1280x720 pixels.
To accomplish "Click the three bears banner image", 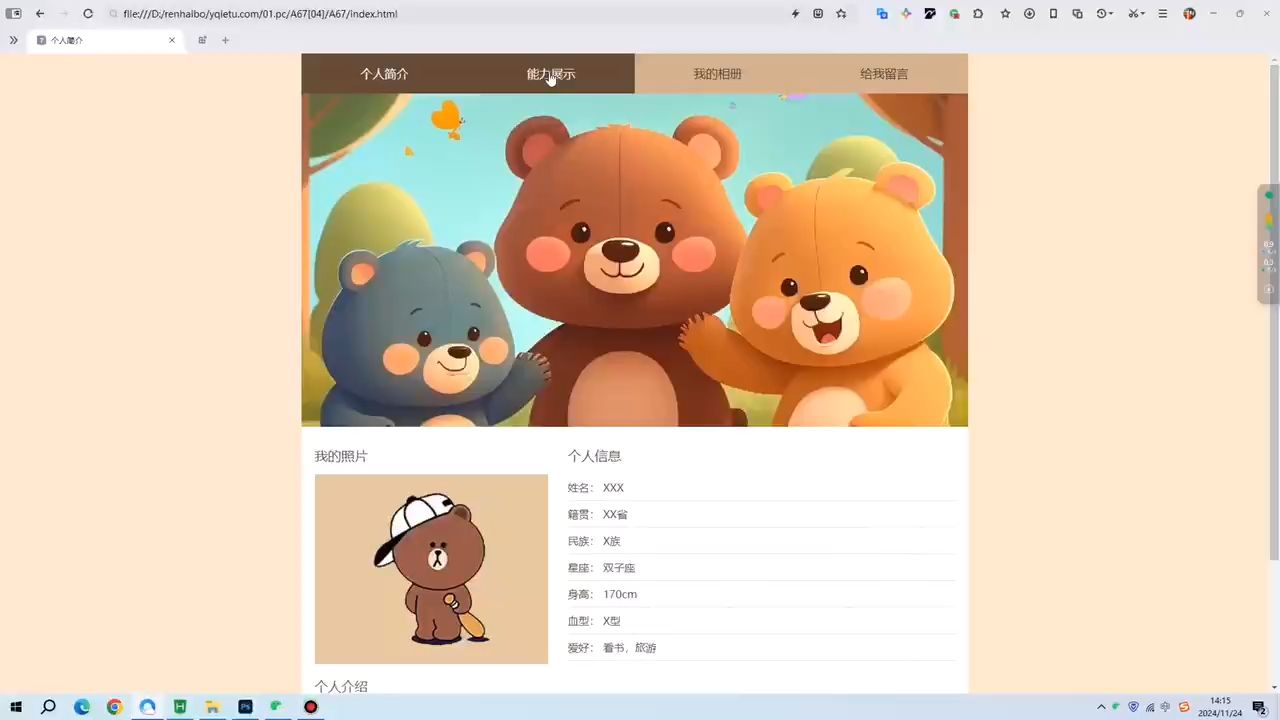I will point(635,260).
